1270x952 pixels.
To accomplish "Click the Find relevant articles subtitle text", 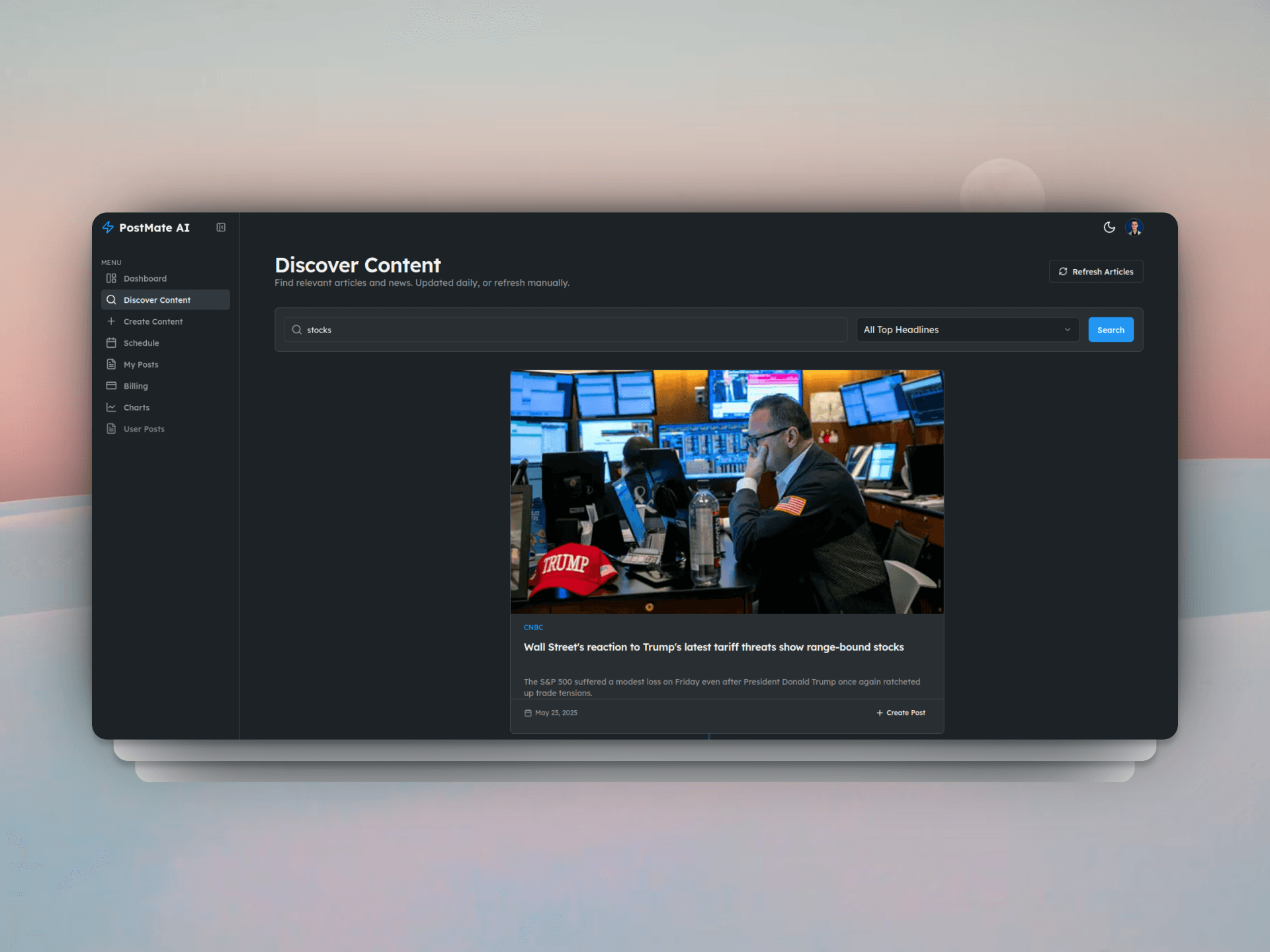I will point(422,283).
